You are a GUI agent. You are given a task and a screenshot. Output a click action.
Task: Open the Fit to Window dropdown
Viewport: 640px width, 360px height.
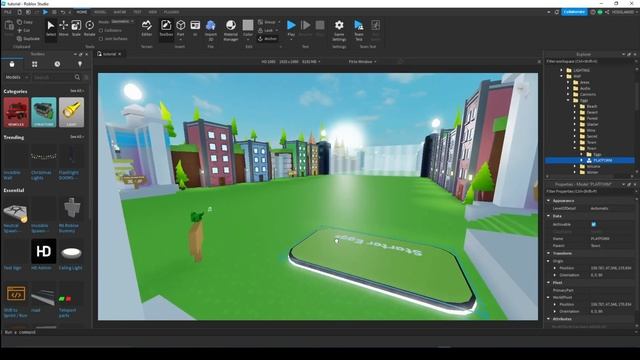(362, 62)
